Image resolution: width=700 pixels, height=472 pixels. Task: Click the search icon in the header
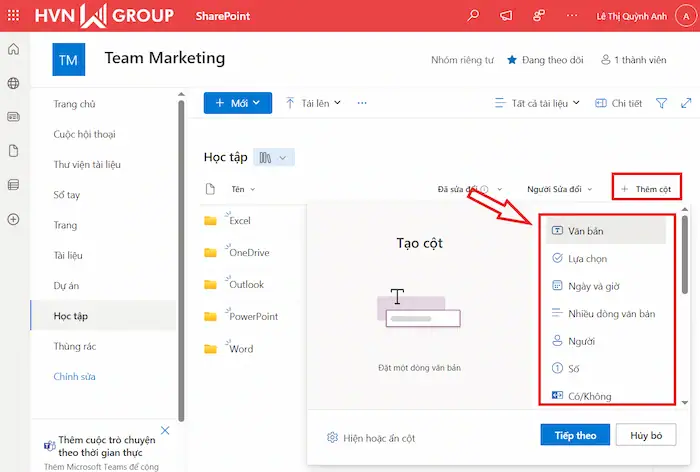pos(474,16)
